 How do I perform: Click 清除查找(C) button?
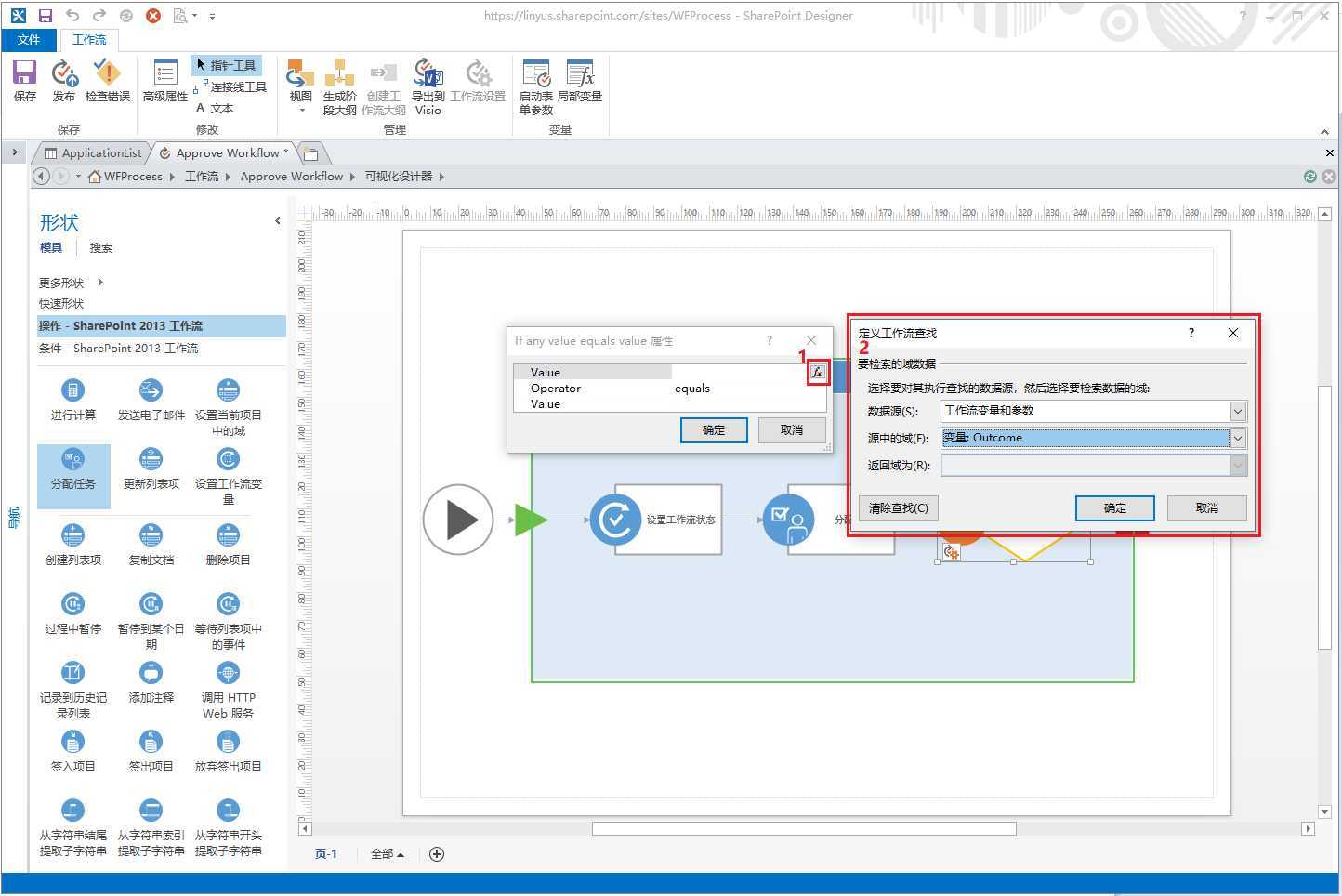[899, 507]
